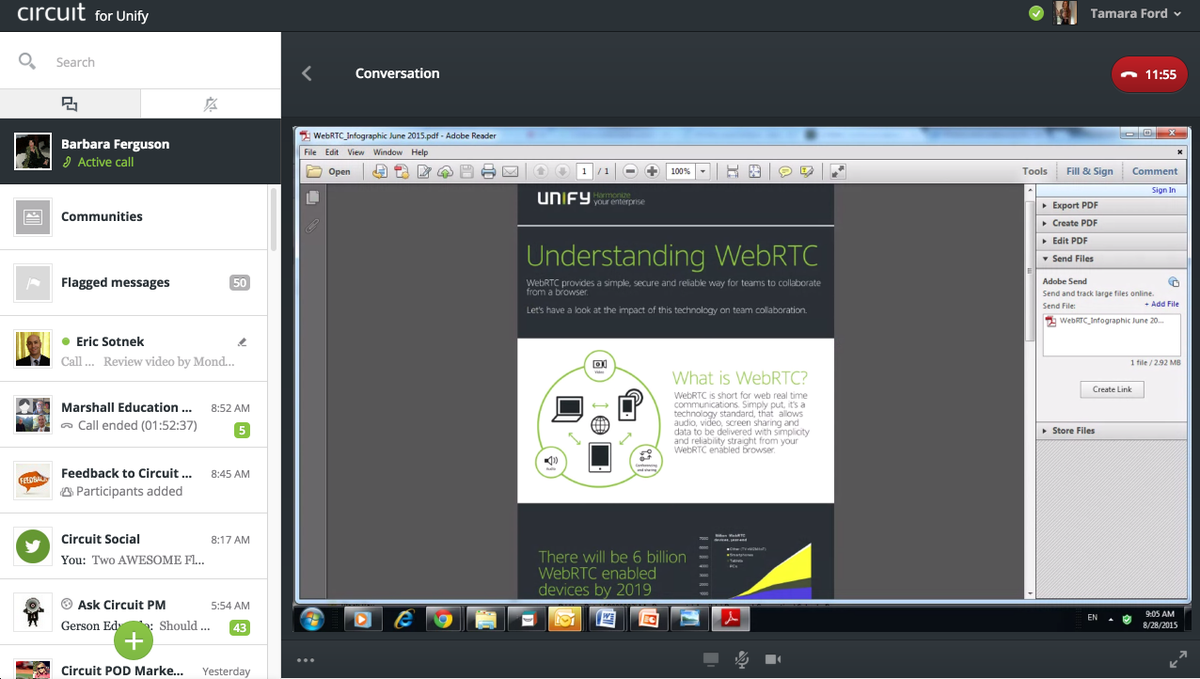Toggle the video camera in the call bar
This screenshot has height=679, width=1200.
pos(772,659)
